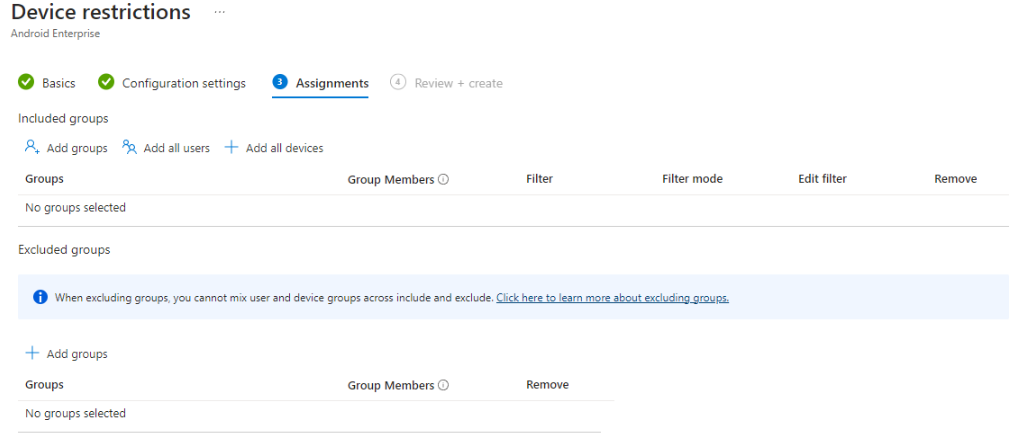Click the Edit filter column header

click(x=822, y=179)
